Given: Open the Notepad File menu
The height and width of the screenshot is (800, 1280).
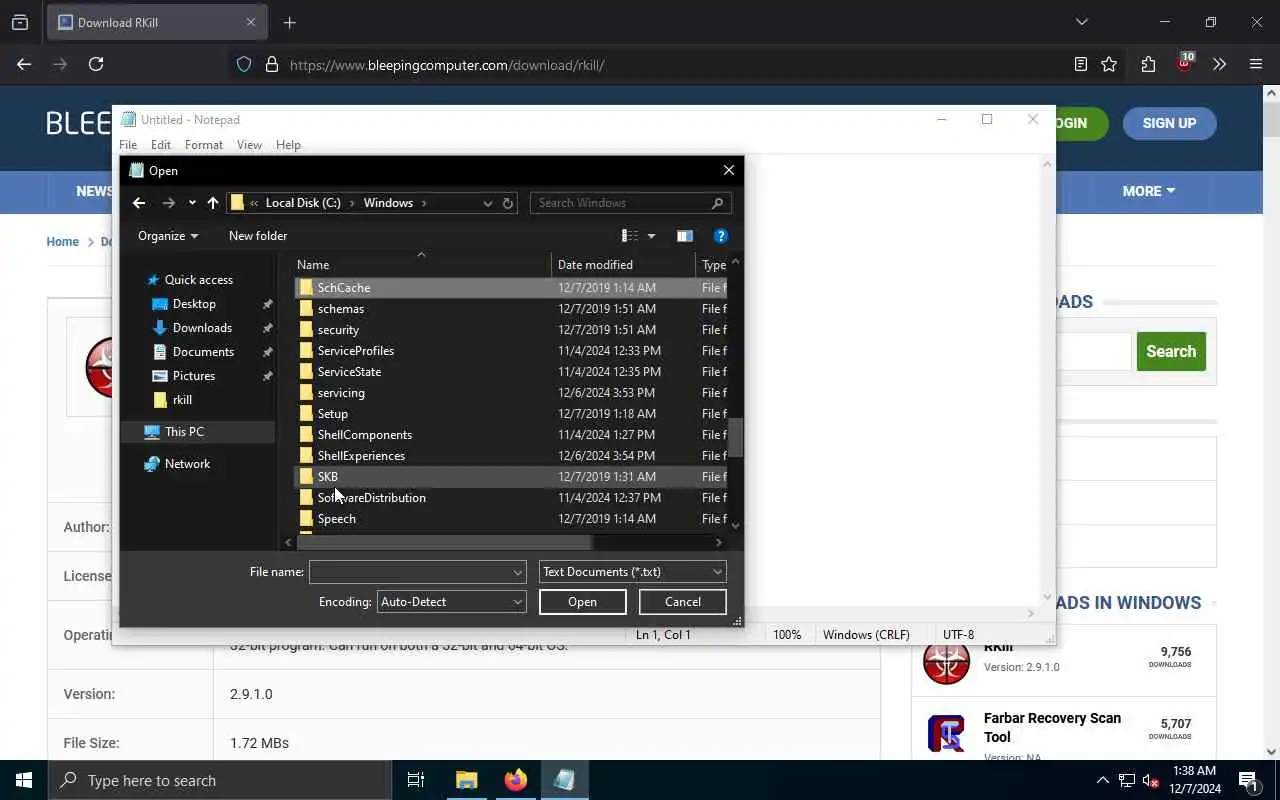Looking at the screenshot, I should point(128,145).
